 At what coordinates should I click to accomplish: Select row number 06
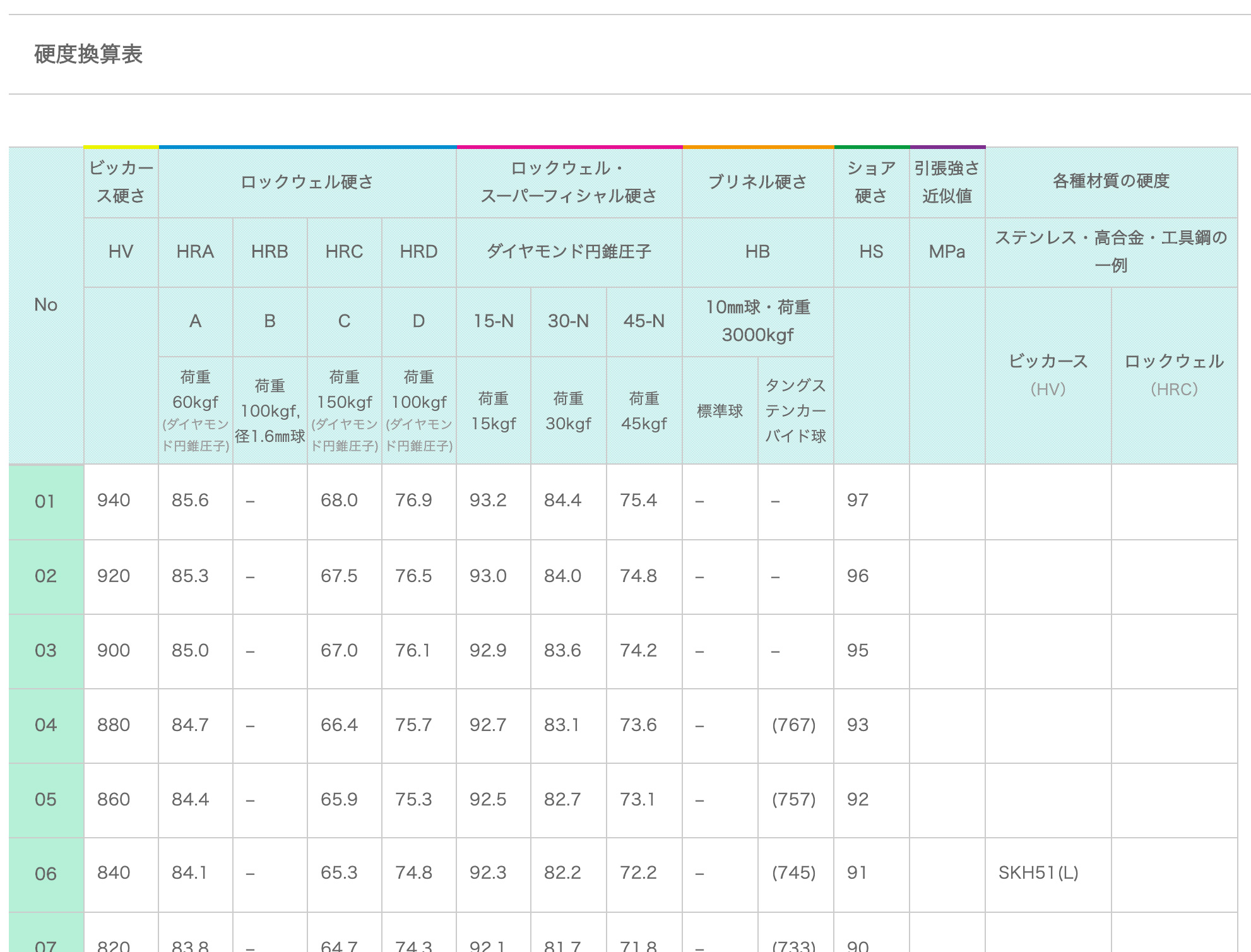(45, 874)
